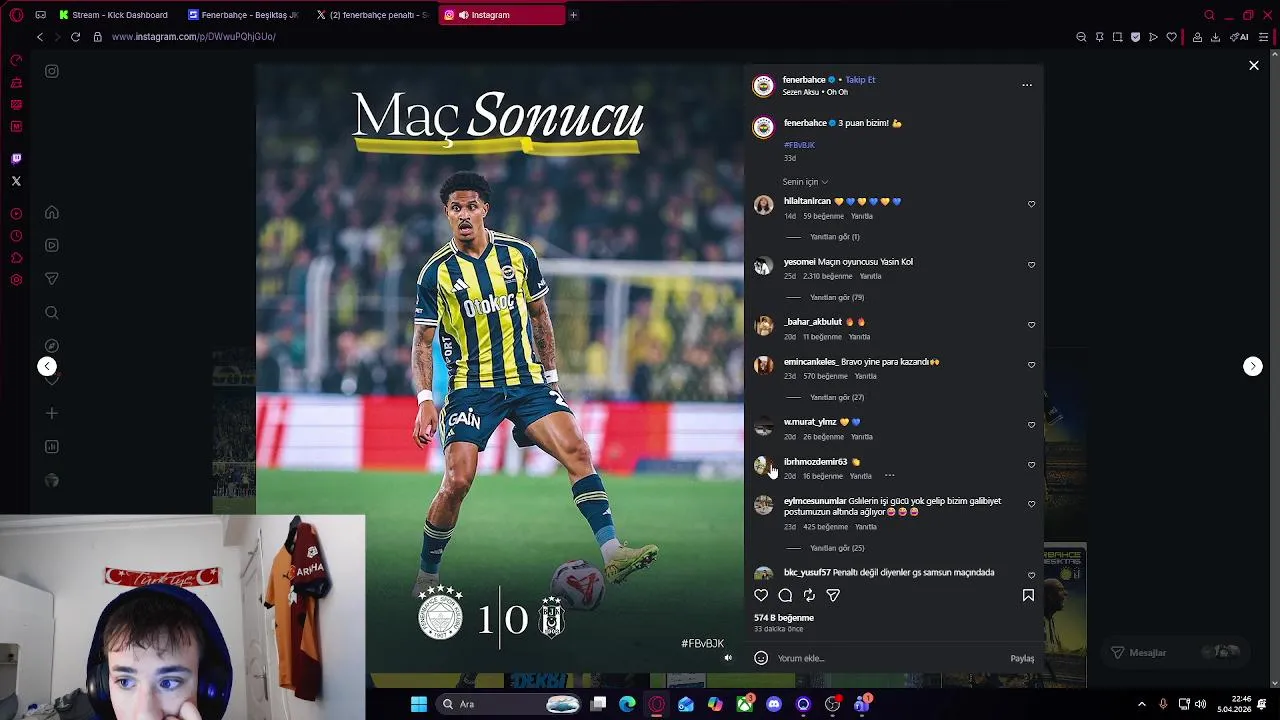Save the post with the bookmark icon

[1028, 595]
